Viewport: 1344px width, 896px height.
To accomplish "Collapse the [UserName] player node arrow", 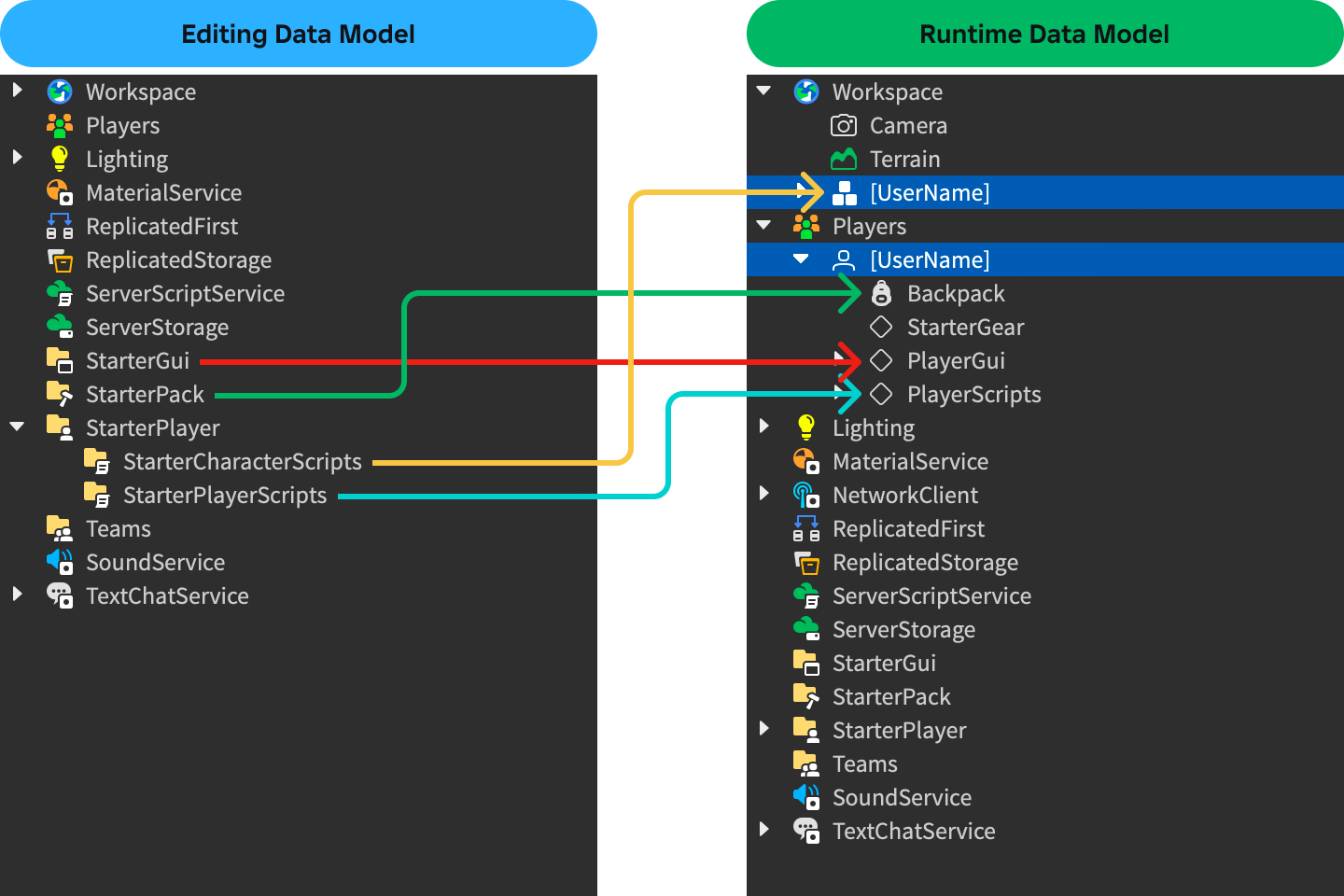I will [x=801, y=259].
